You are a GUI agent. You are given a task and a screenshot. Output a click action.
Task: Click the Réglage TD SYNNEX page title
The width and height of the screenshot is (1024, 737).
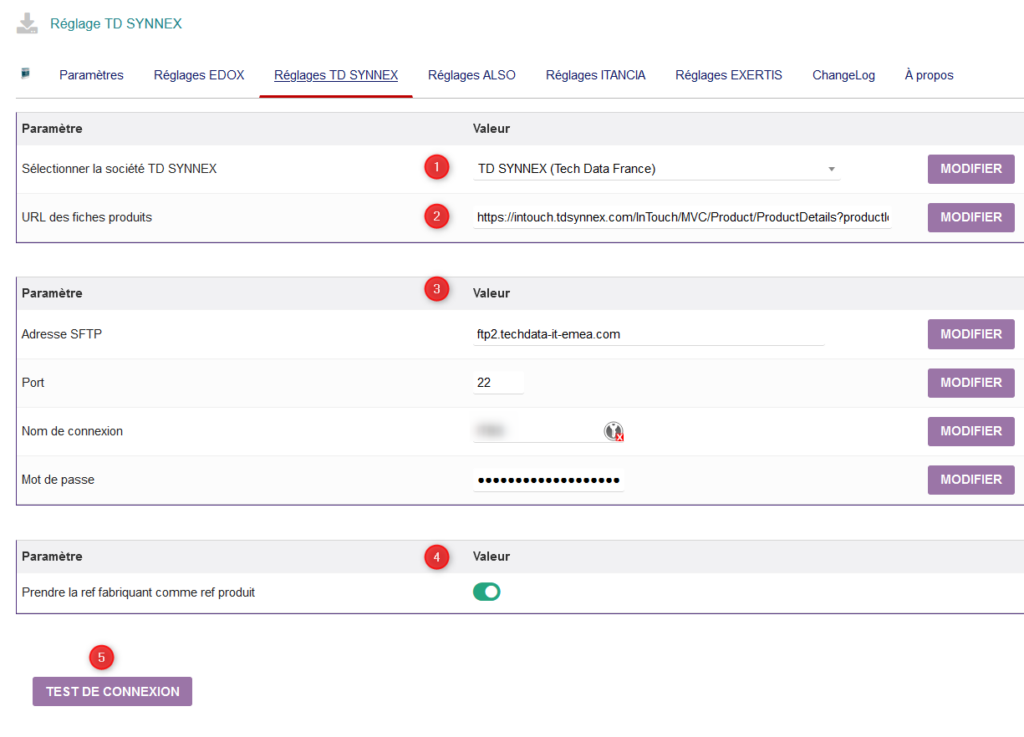[116, 24]
